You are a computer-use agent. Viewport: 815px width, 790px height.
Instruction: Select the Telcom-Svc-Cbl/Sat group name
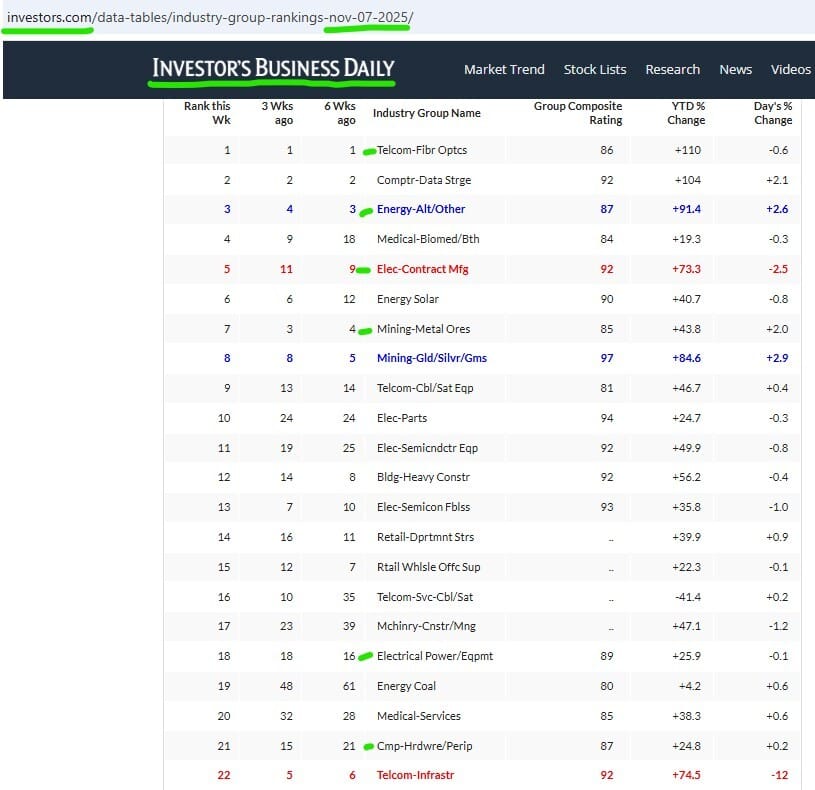tap(425, 597)
